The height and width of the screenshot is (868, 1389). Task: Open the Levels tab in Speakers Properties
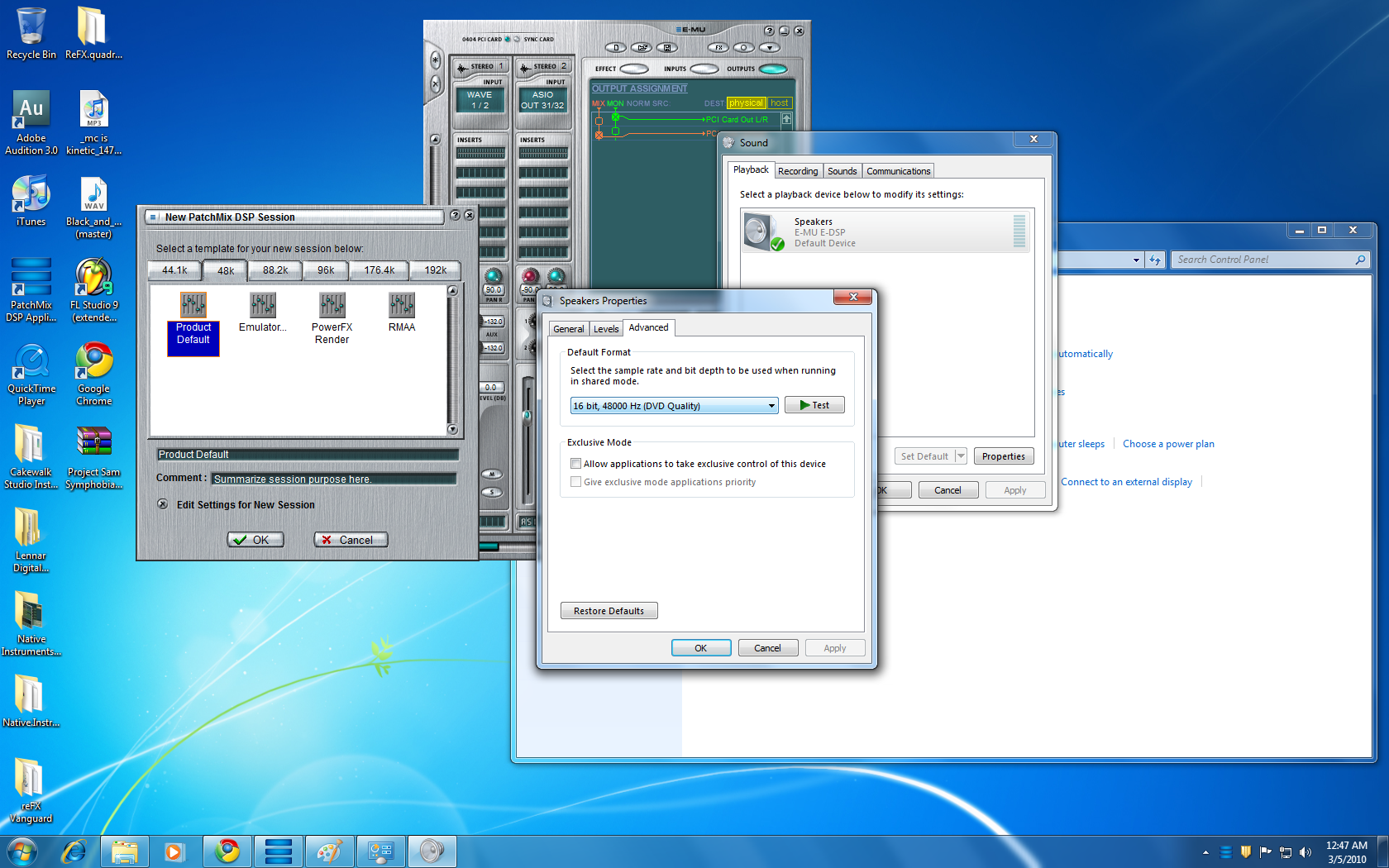pos(606,328)
